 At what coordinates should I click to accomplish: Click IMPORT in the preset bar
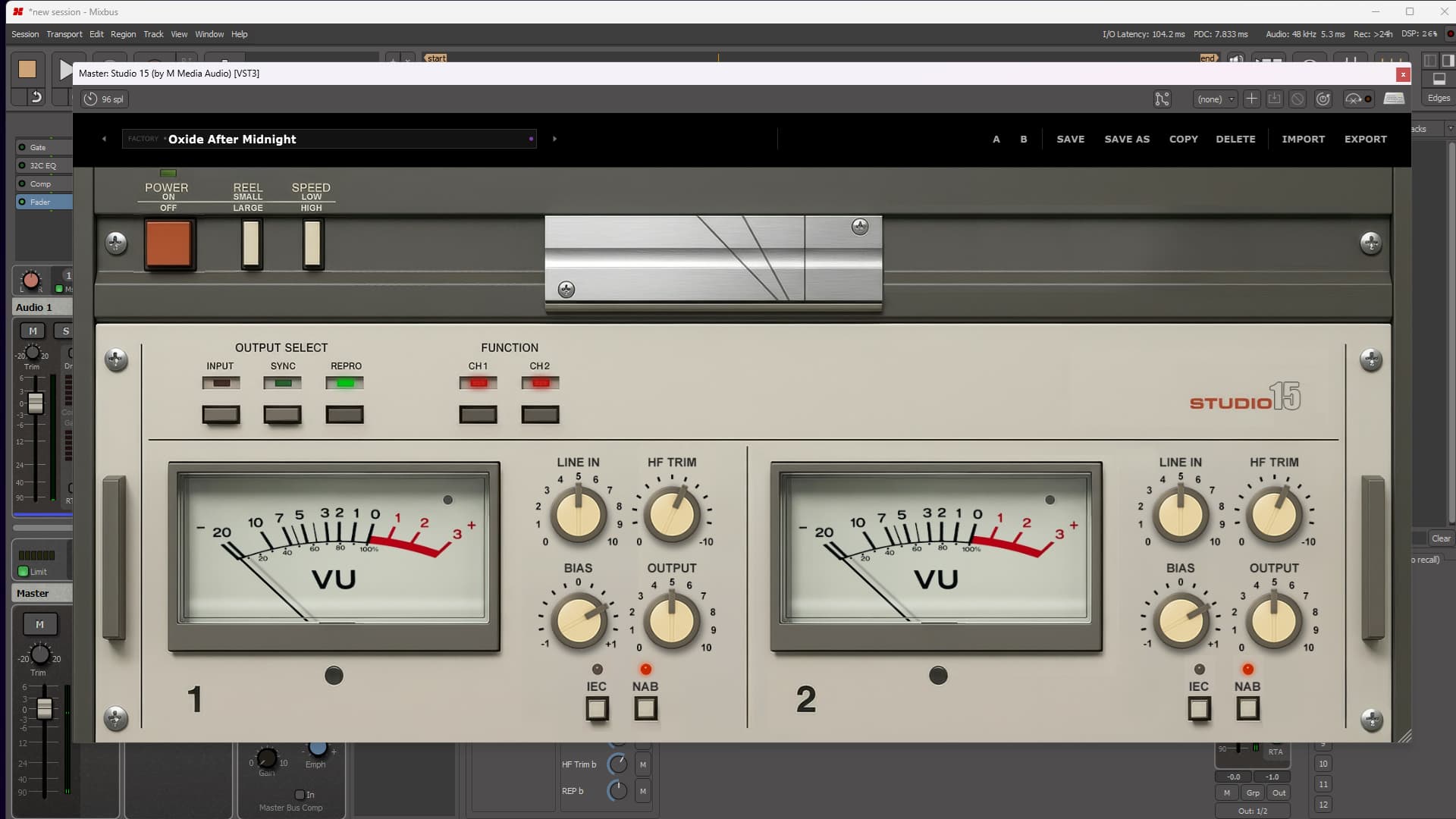(x=1304, y=140)
